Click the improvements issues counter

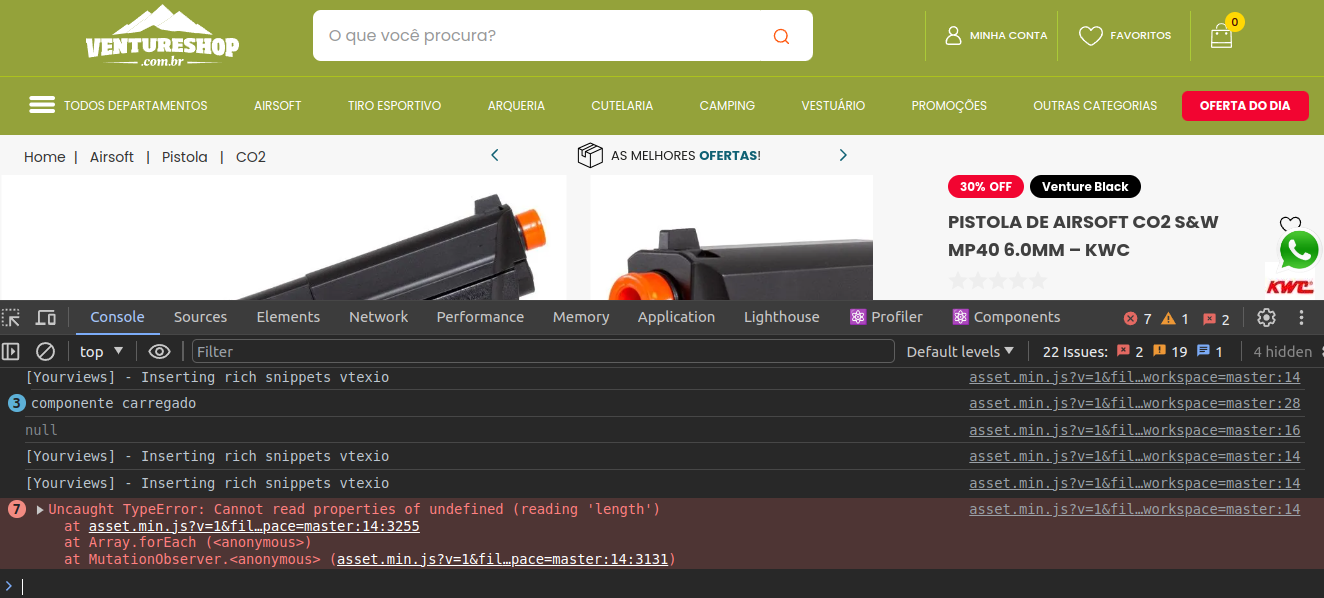(1210, 351)
